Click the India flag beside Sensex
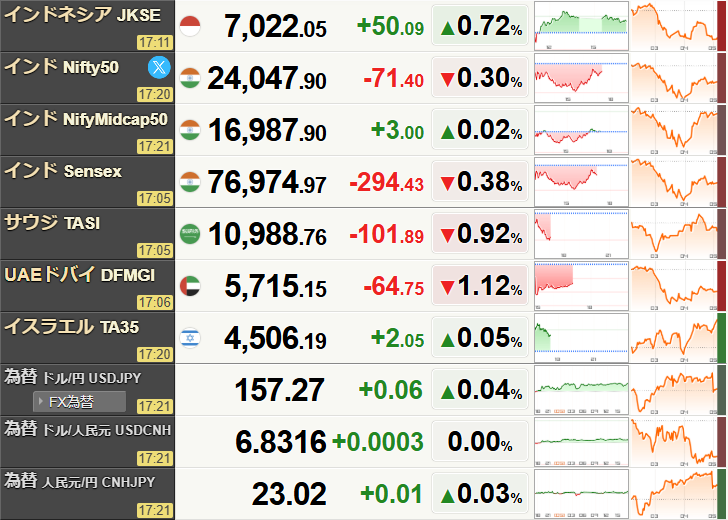Image resolution: width=728 pixels, height=520 pixels. pos(190,182)
